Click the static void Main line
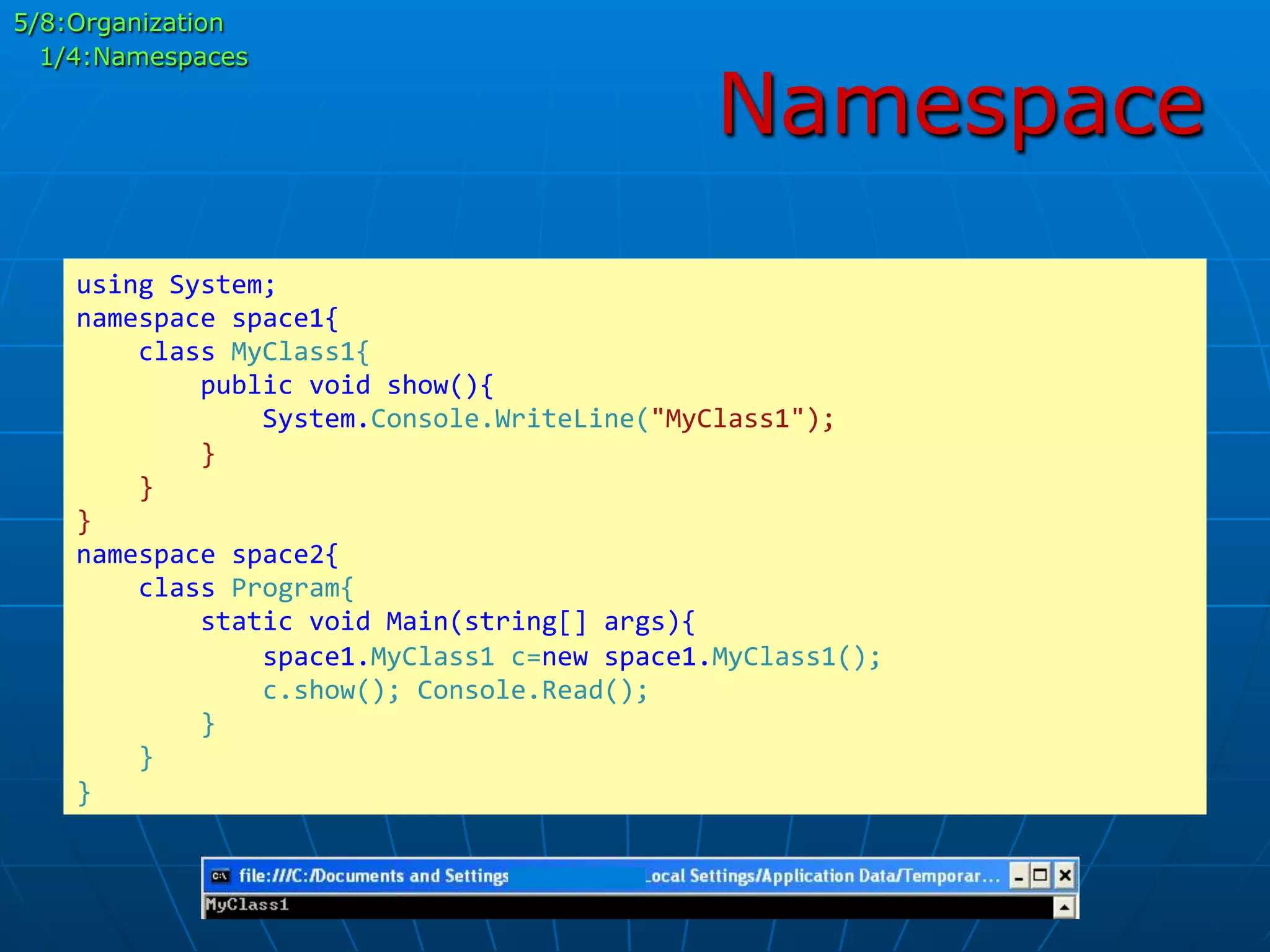This screenshot has width=1270, height=952. 448,622
